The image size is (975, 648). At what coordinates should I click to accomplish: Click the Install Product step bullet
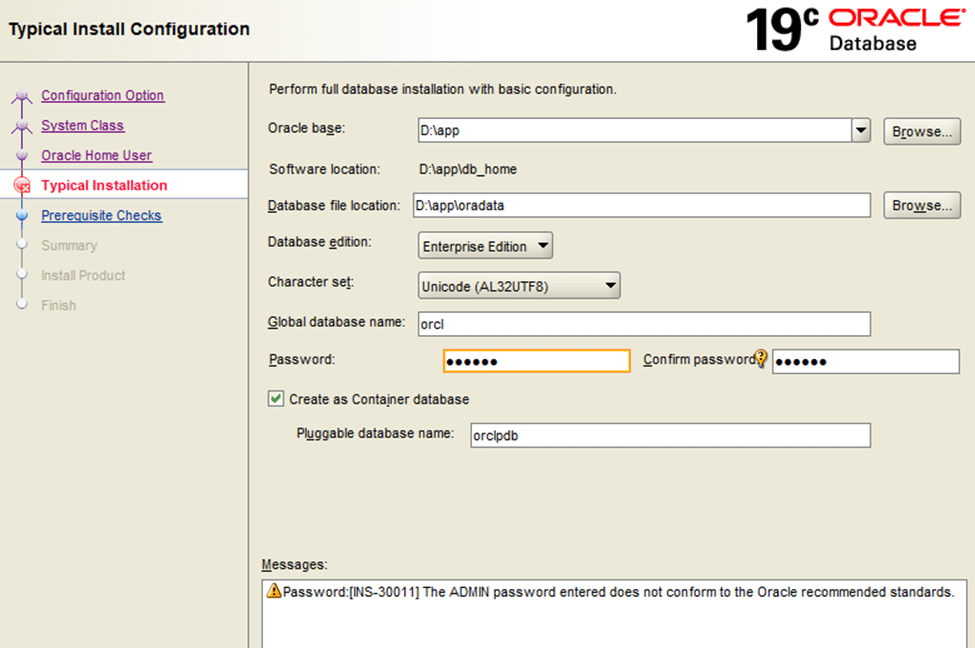pyautogui.click(x=22, y=274)
